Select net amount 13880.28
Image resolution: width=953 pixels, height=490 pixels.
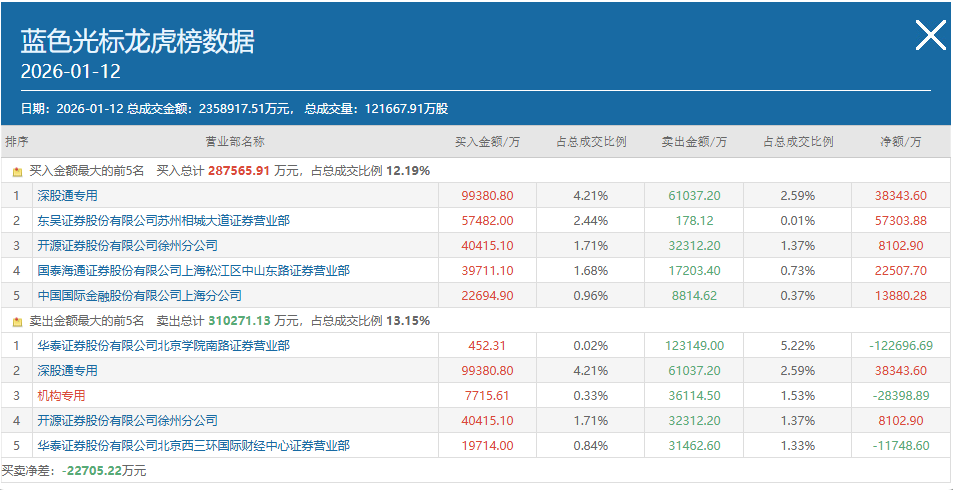[901, 295]
